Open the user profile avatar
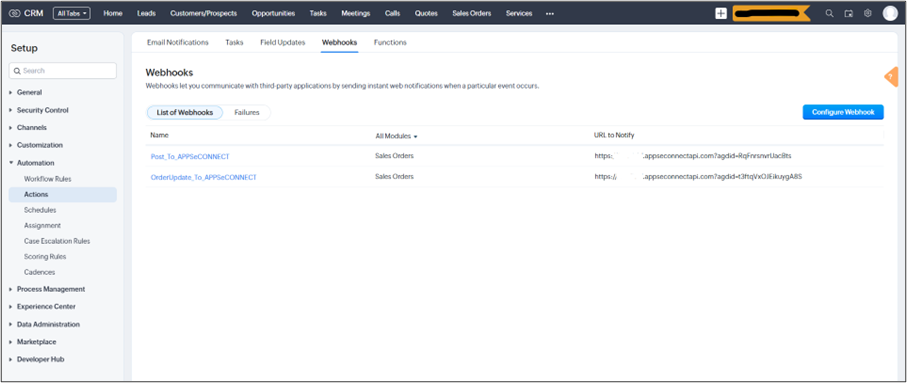907x383 pixels. [x=890, y=13]
